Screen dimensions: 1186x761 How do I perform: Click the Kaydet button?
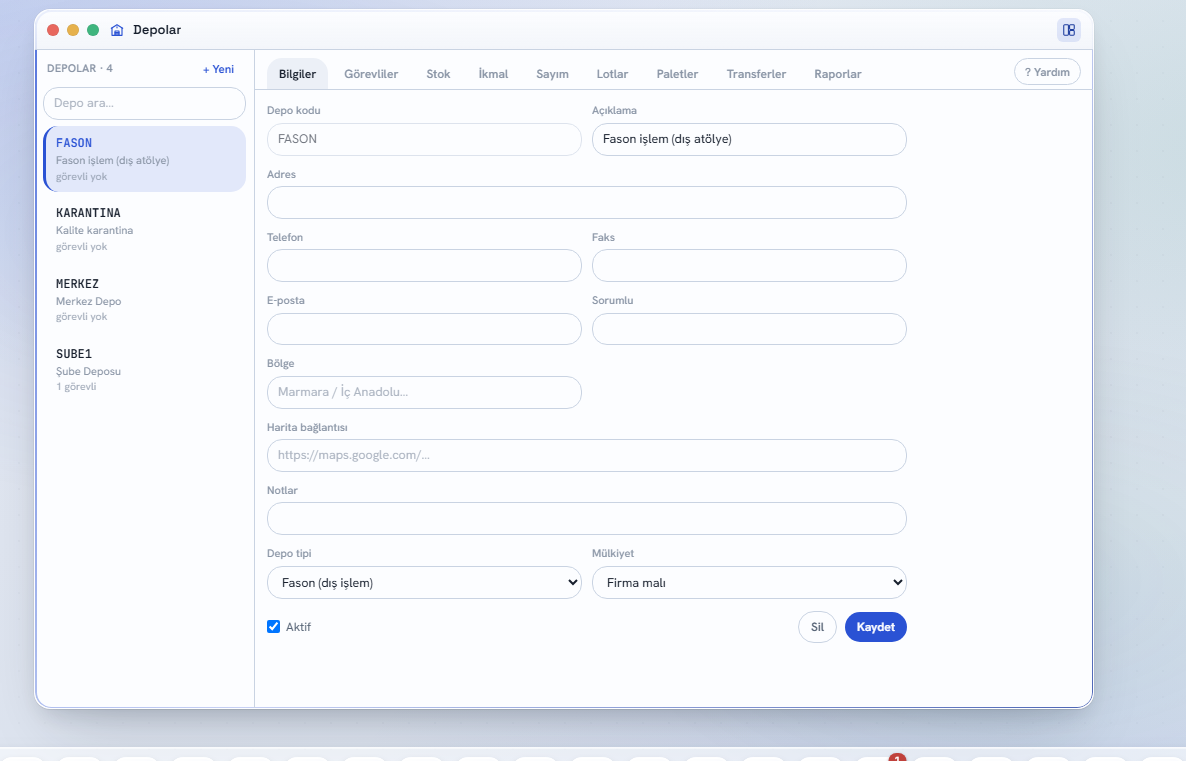(875, 627)
